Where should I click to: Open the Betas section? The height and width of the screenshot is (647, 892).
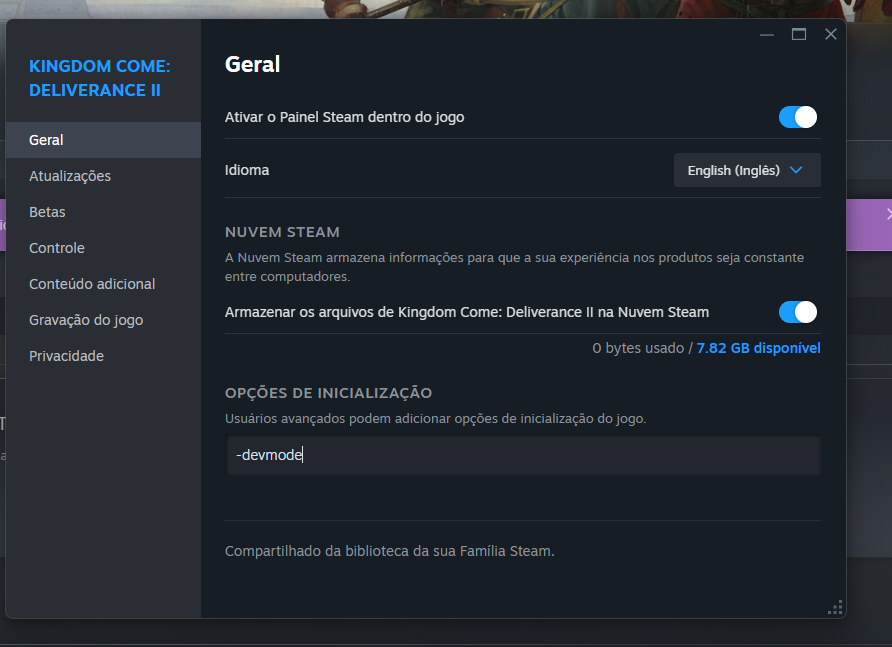tap(103, 212)
